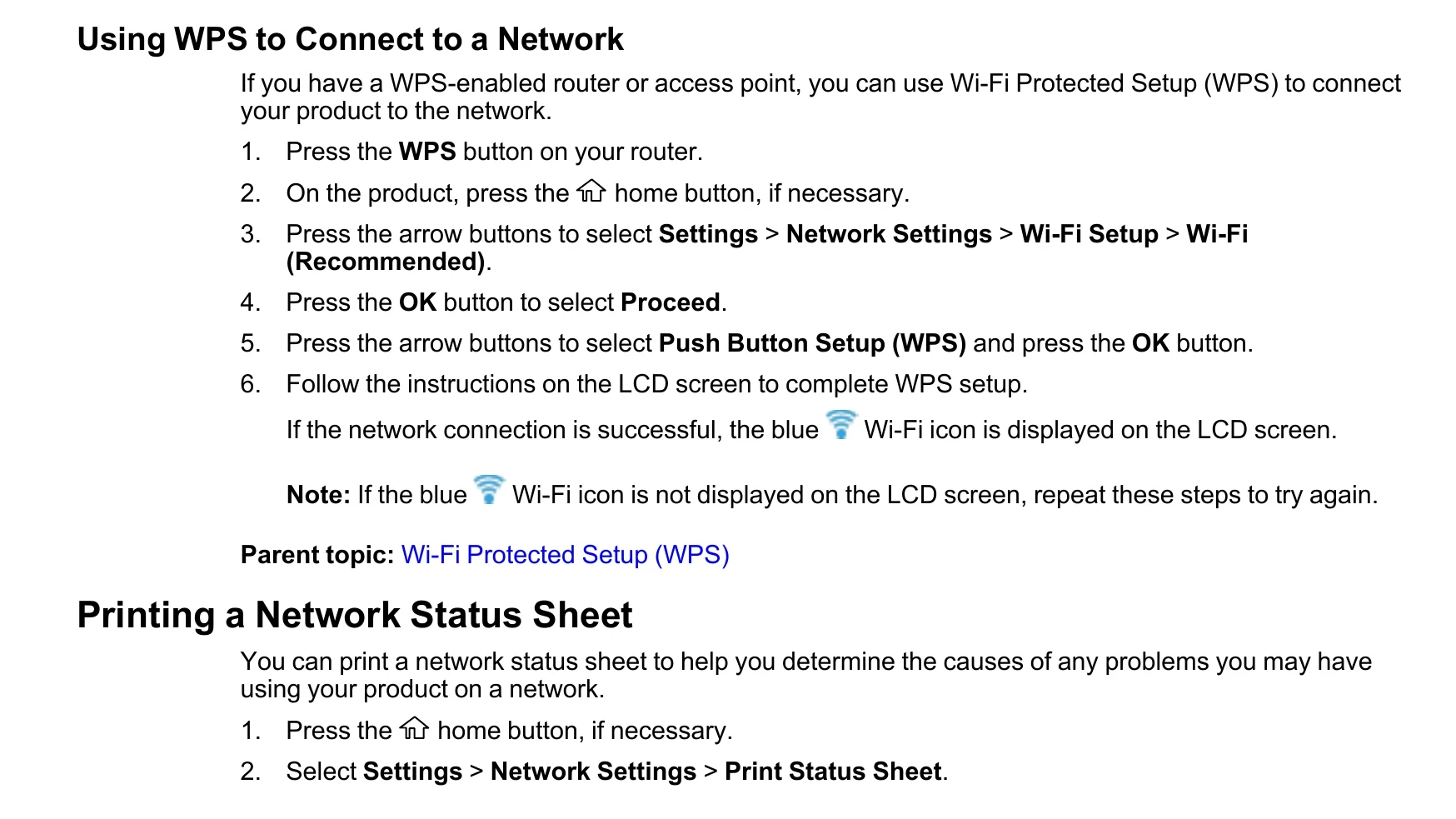Click the bold 'Note:' label
1456x819 pixels.
tap(318, 495)
